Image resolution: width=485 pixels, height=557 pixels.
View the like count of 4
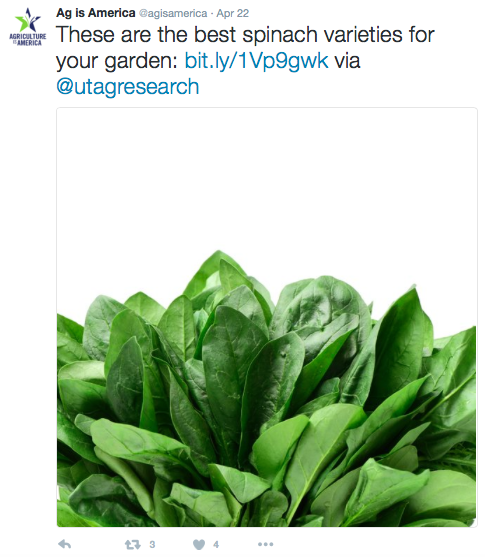tap(216, 544)
